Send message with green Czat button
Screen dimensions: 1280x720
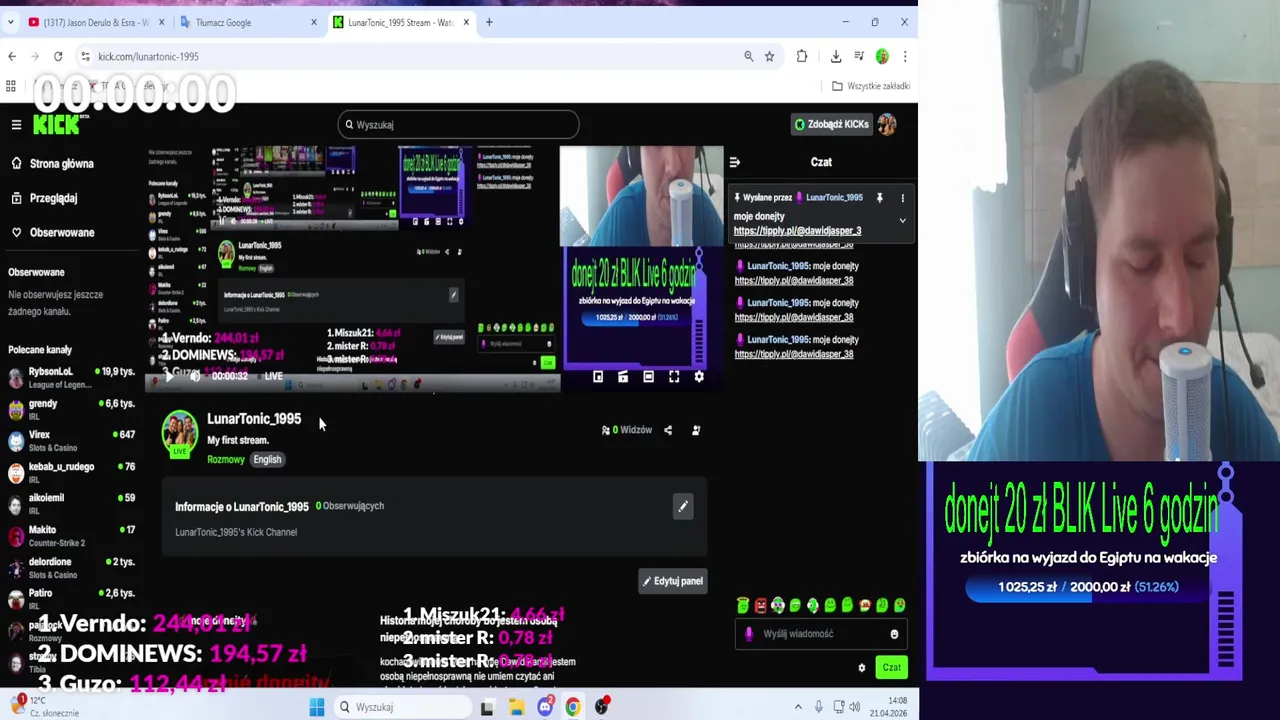click(x=891, y=667)
